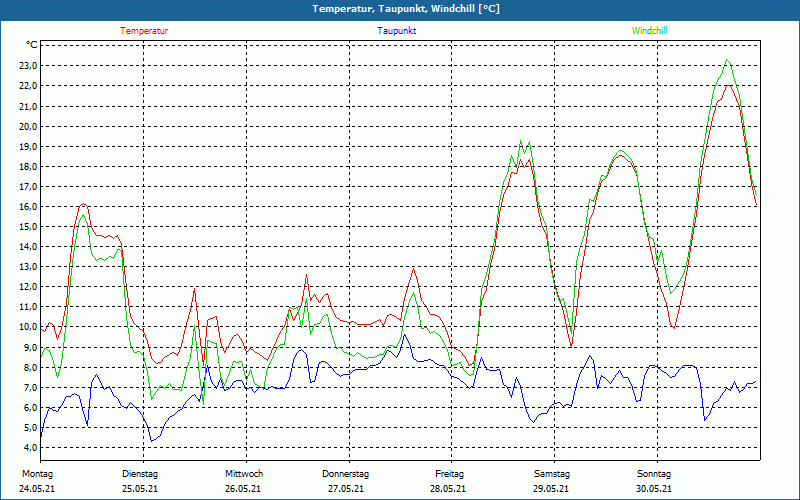Click the '14,0' y-axis value

pos(28,246)
